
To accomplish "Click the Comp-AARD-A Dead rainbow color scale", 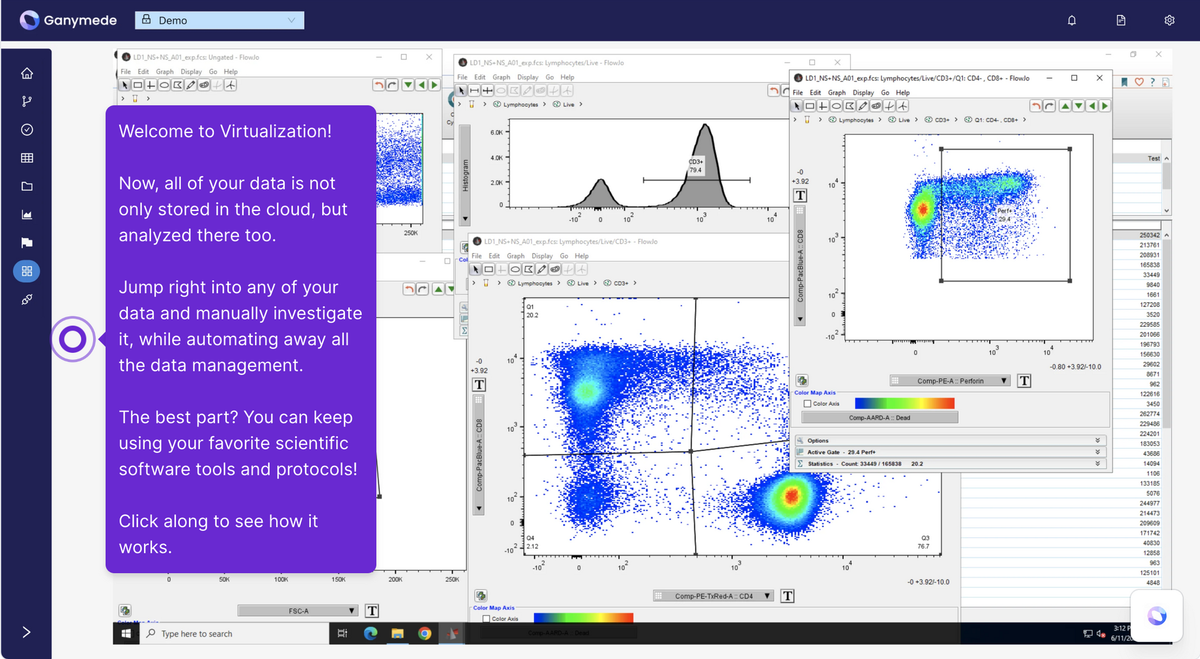I will (905, 402).
